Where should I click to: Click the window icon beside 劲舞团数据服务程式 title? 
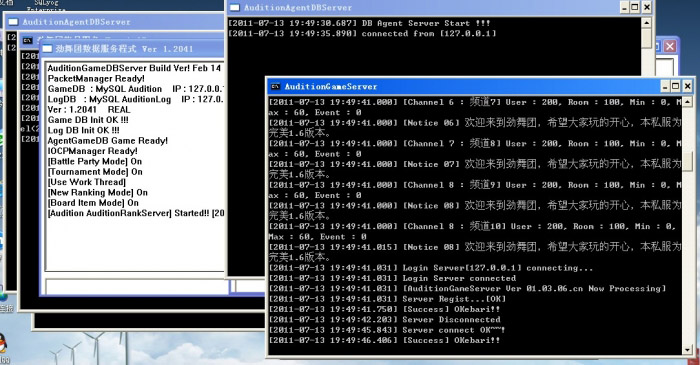pyautogui.click(x=47, y=49)
